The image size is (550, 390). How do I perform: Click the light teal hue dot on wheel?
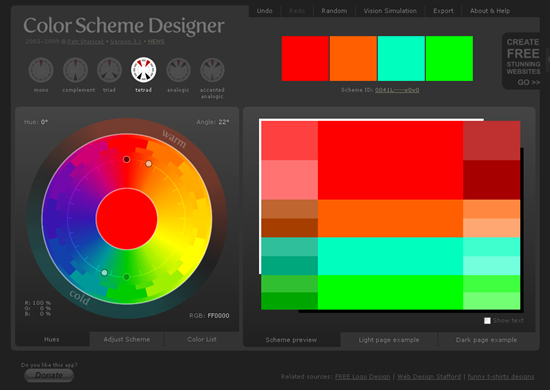(x=104, y=273)
